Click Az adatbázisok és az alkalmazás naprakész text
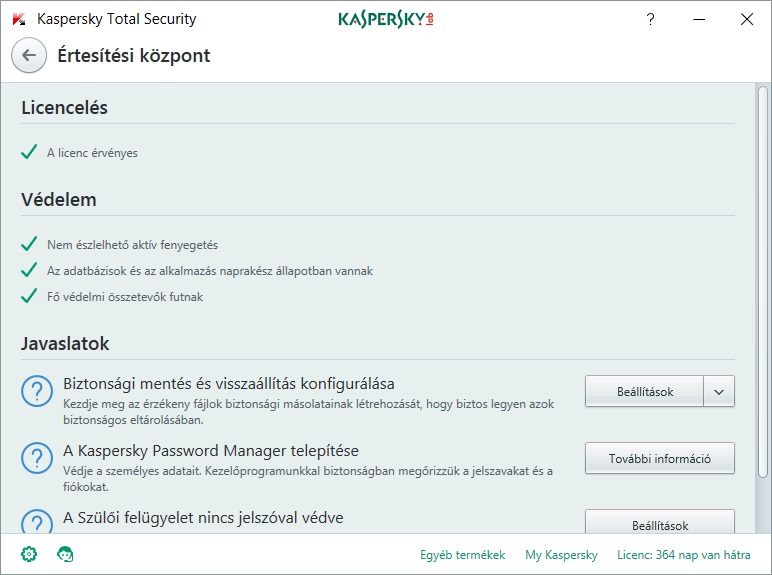772x575 pixels. [210, 271]
